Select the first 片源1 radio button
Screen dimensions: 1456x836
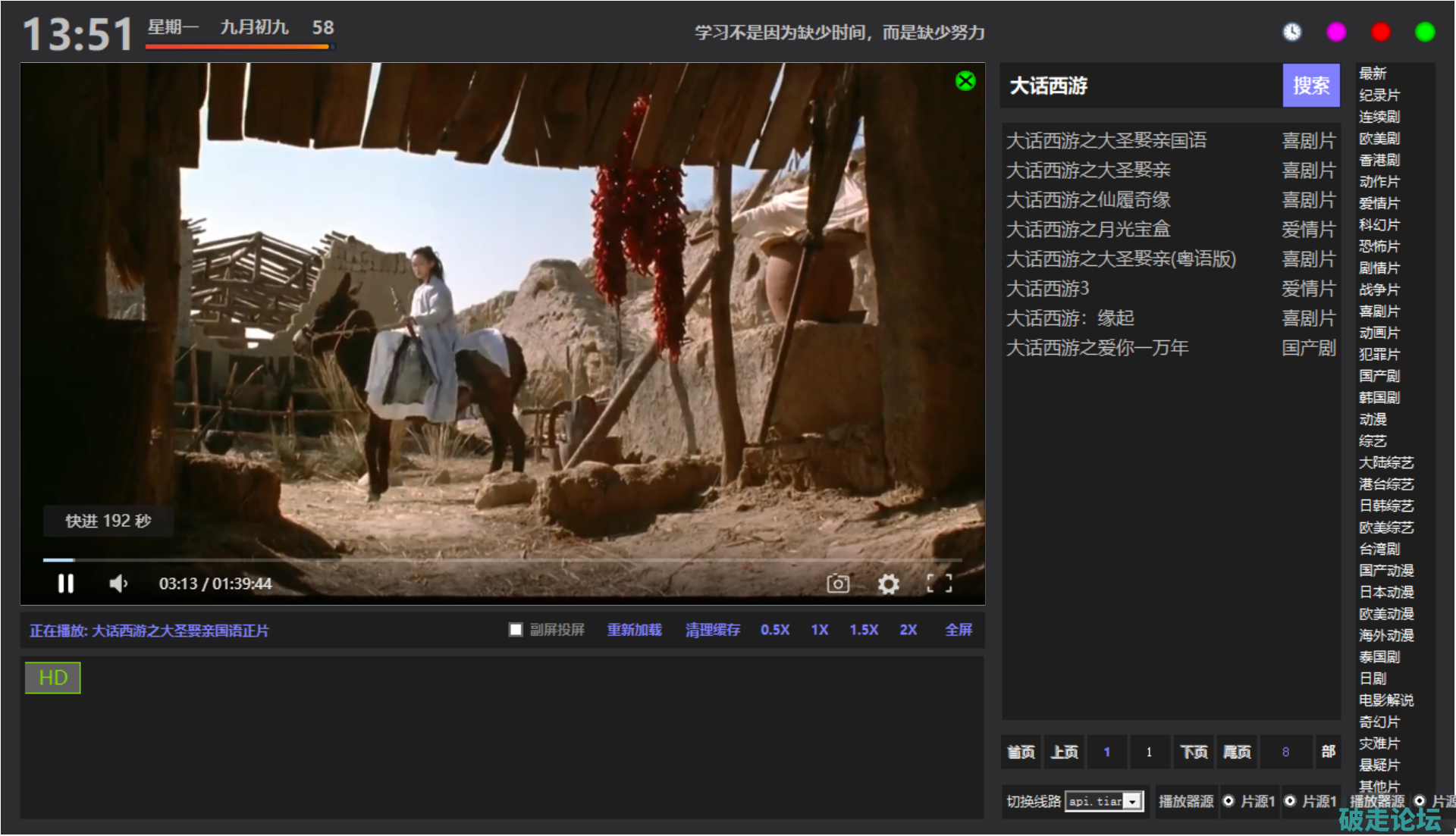click(1228, 800)
